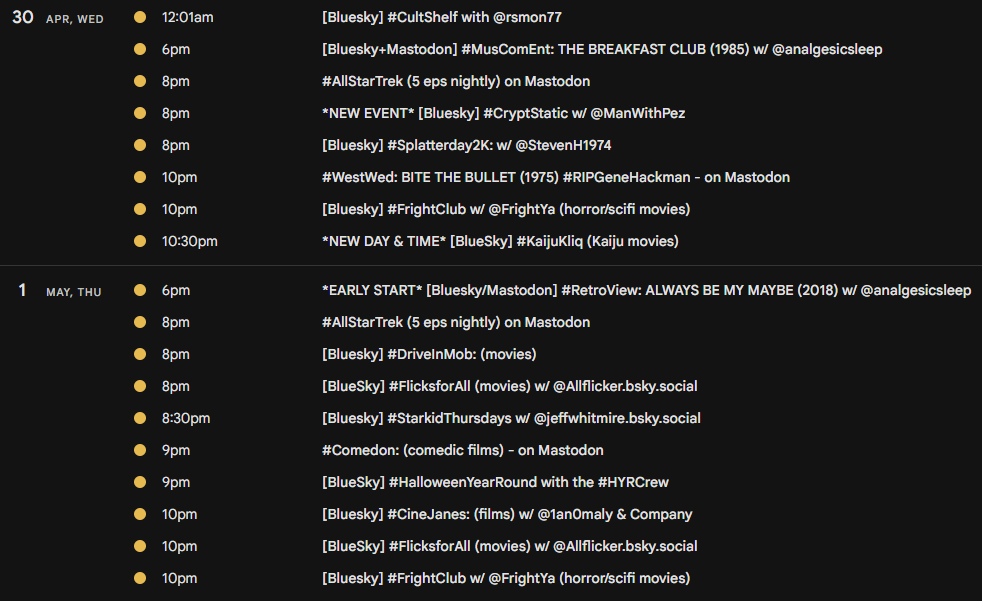Open #Splatterday2K with @StevenH1974 event
This screenshot has width=982, height=601.
(467, 145)
